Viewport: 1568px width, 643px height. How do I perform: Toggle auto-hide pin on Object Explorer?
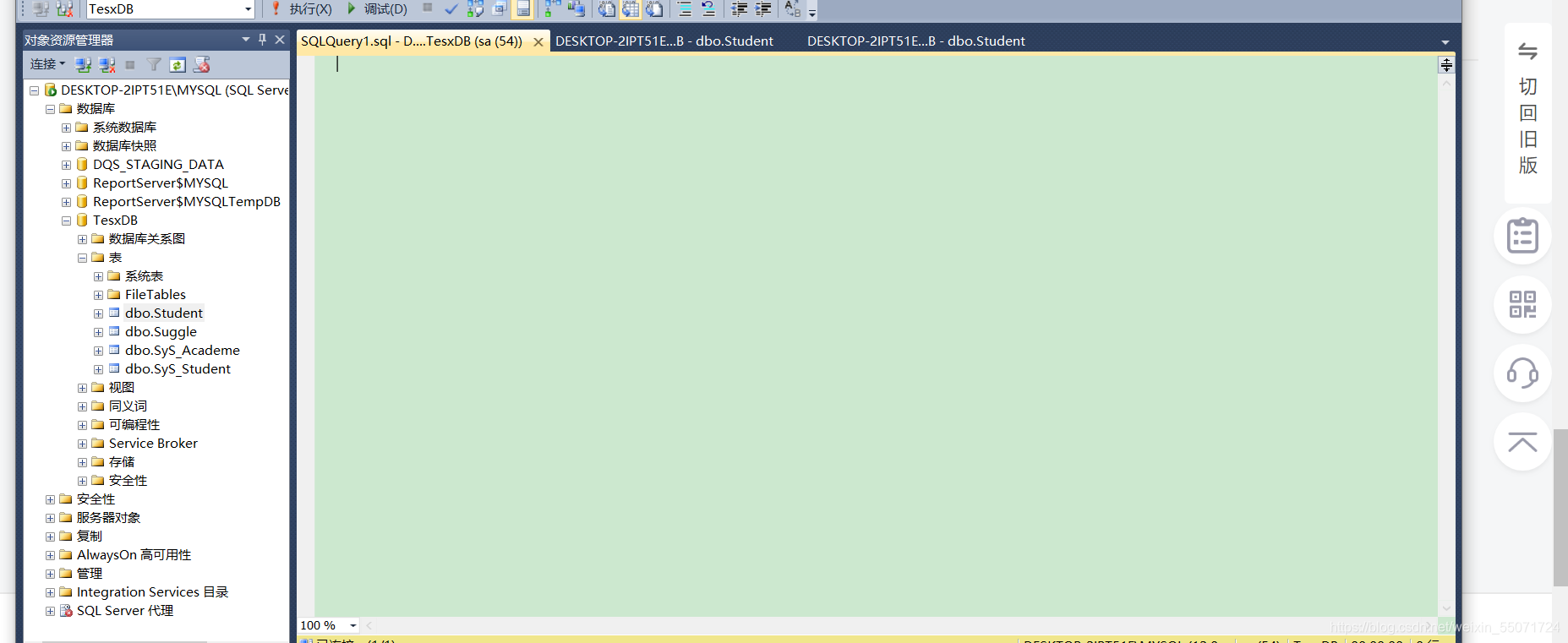[x=262, y=40]
